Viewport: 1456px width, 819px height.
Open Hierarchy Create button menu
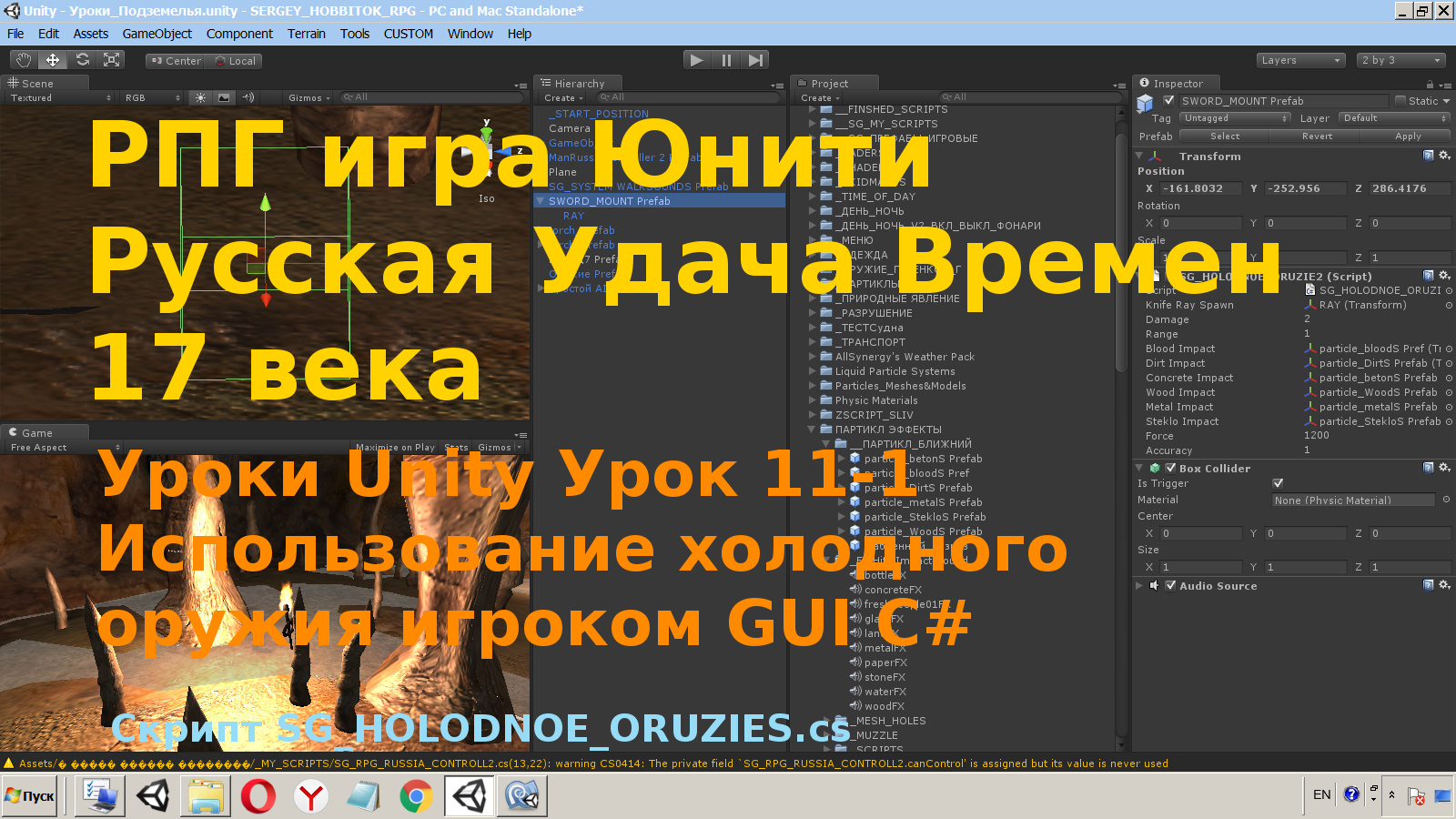click(x=563, y=97)
